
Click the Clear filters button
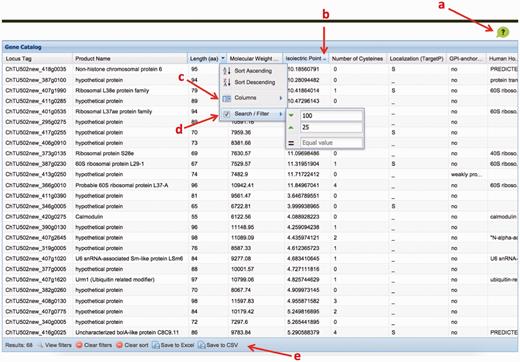(94, 345)
